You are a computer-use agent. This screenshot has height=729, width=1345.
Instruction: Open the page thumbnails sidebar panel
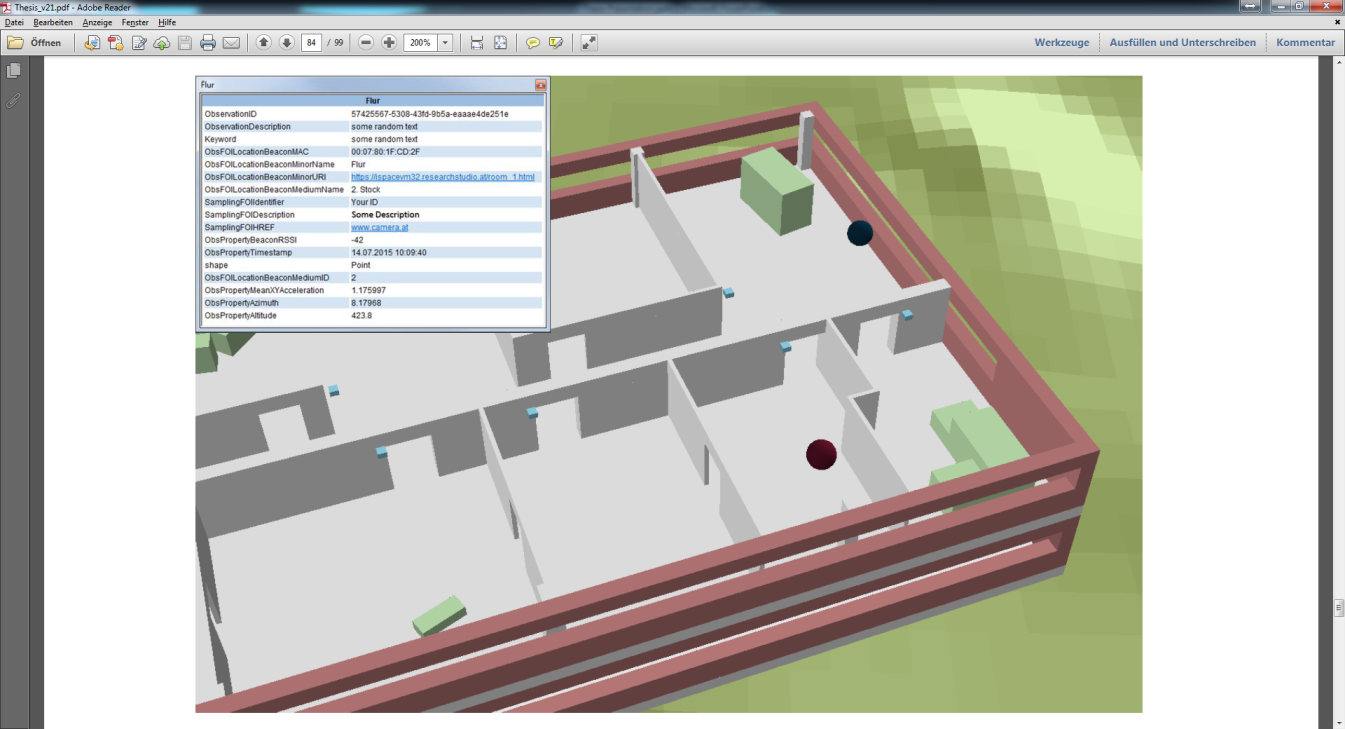pos(12,71)
